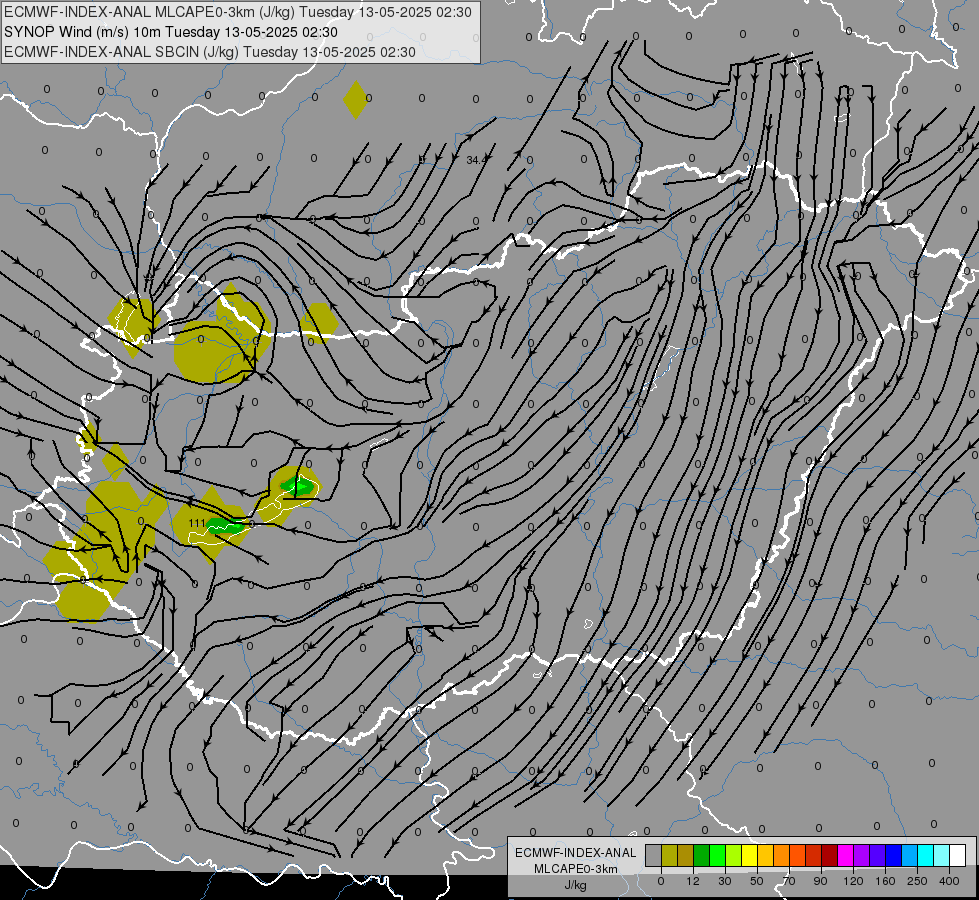The image size is (979, 900).
Task: Click the 34.4 value on the map
Action: 476,161
